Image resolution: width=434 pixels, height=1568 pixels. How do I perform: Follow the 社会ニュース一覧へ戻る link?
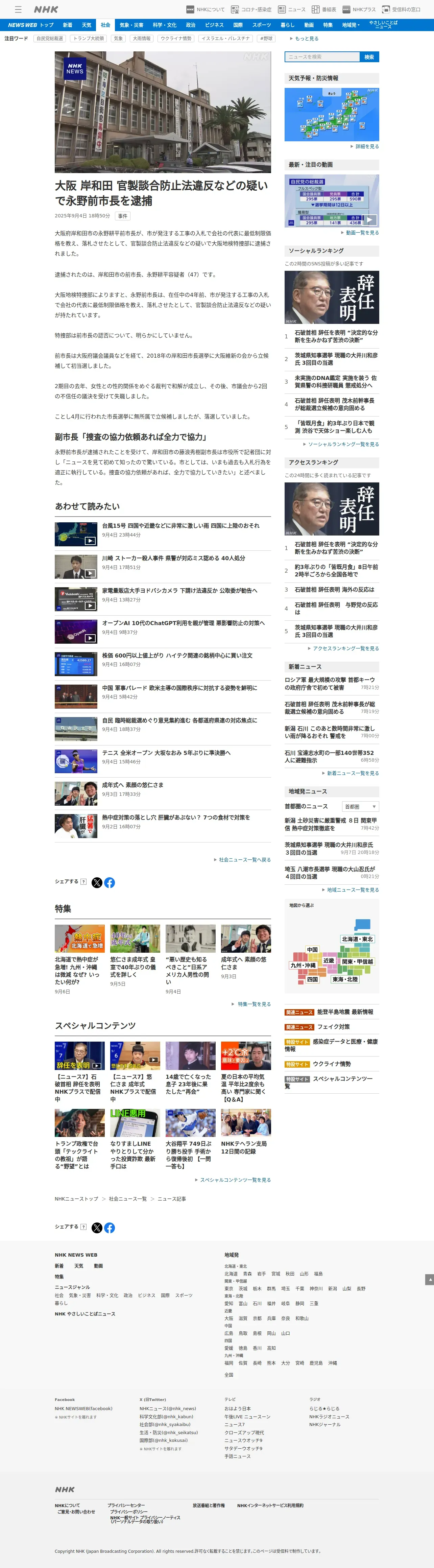pyautogui.click(x=242, y=859)
